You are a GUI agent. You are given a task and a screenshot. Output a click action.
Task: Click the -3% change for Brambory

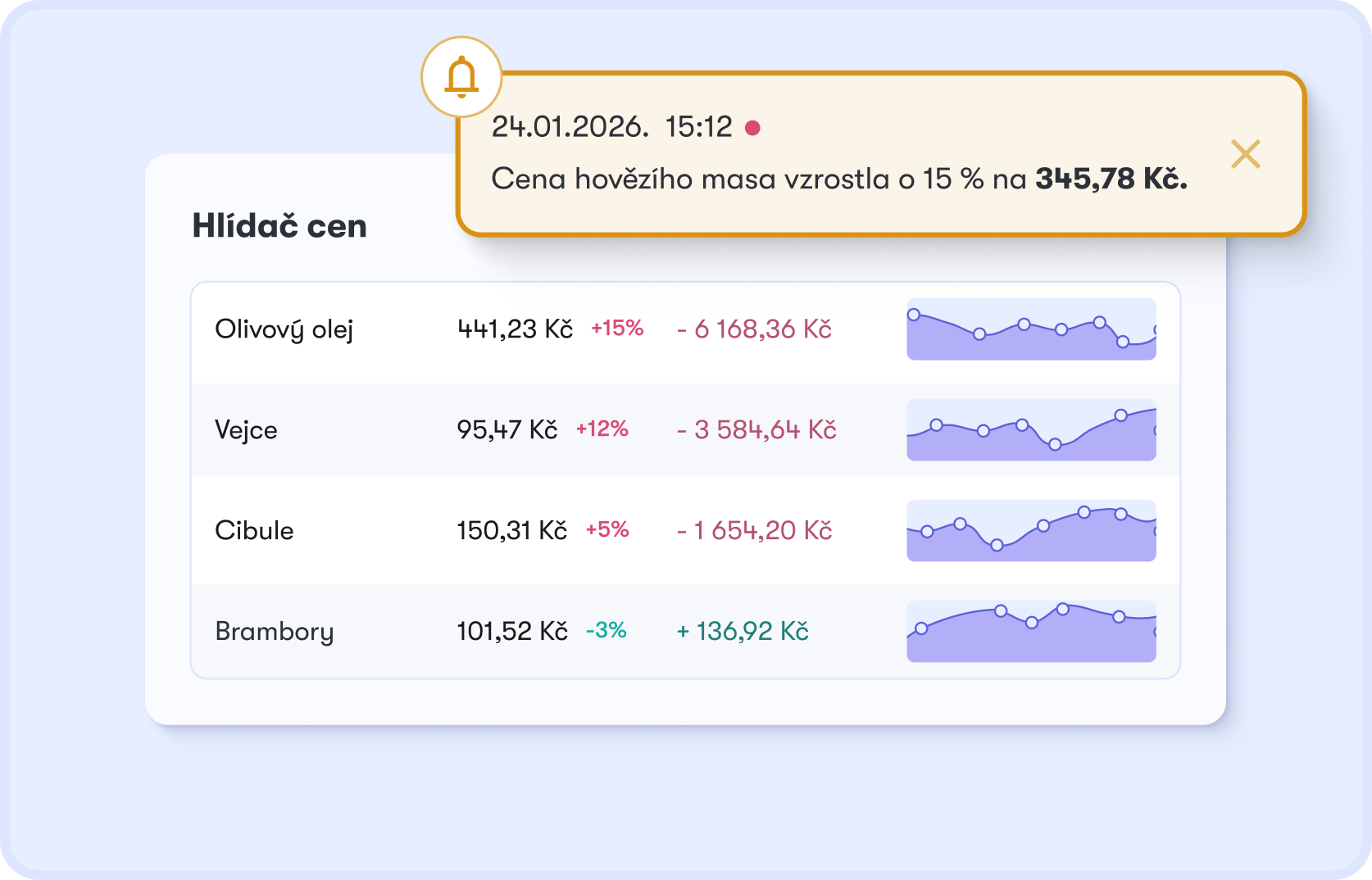click(x=606, y=631)
